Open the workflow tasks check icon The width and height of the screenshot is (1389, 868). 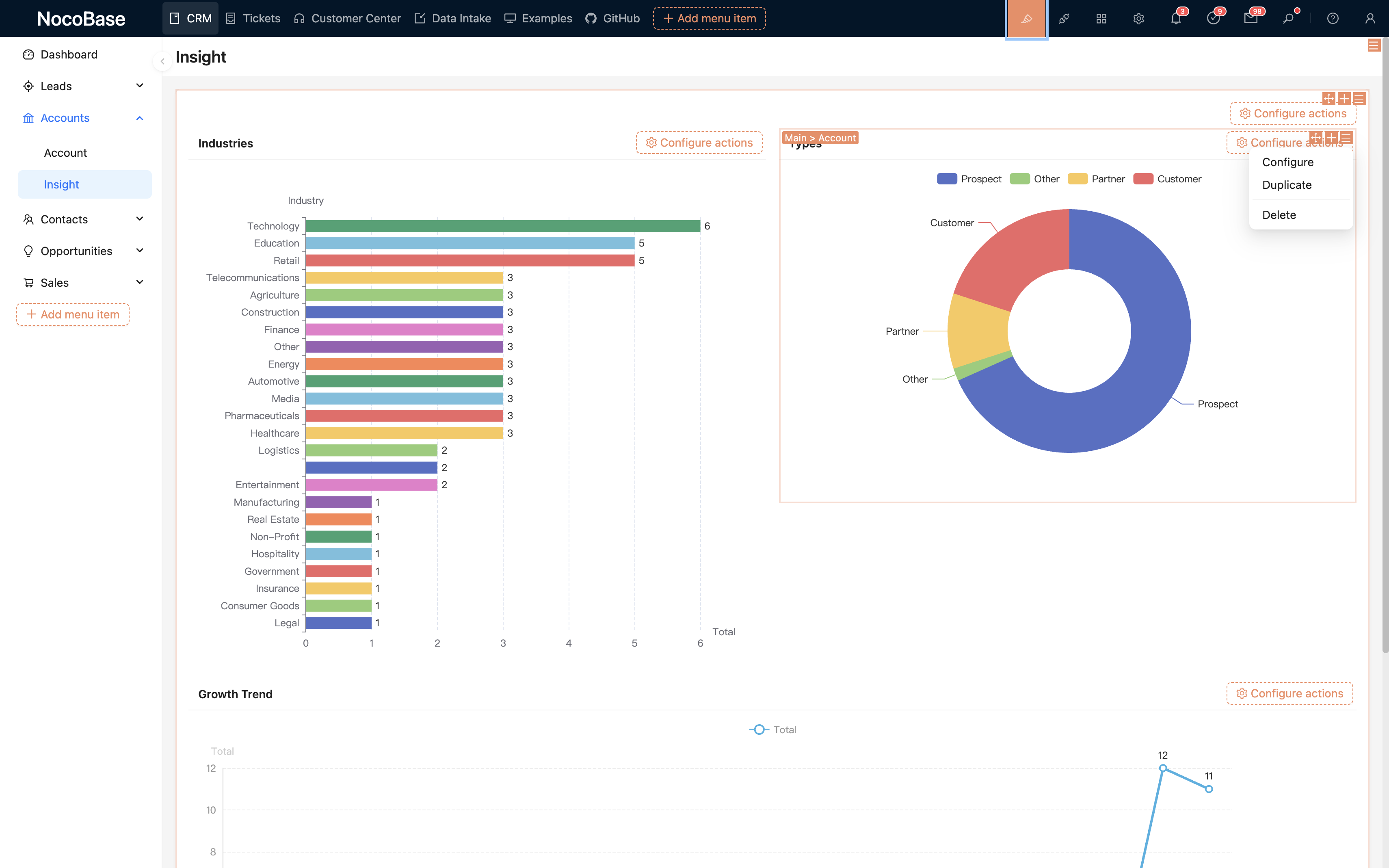[x=1213, y=18]
